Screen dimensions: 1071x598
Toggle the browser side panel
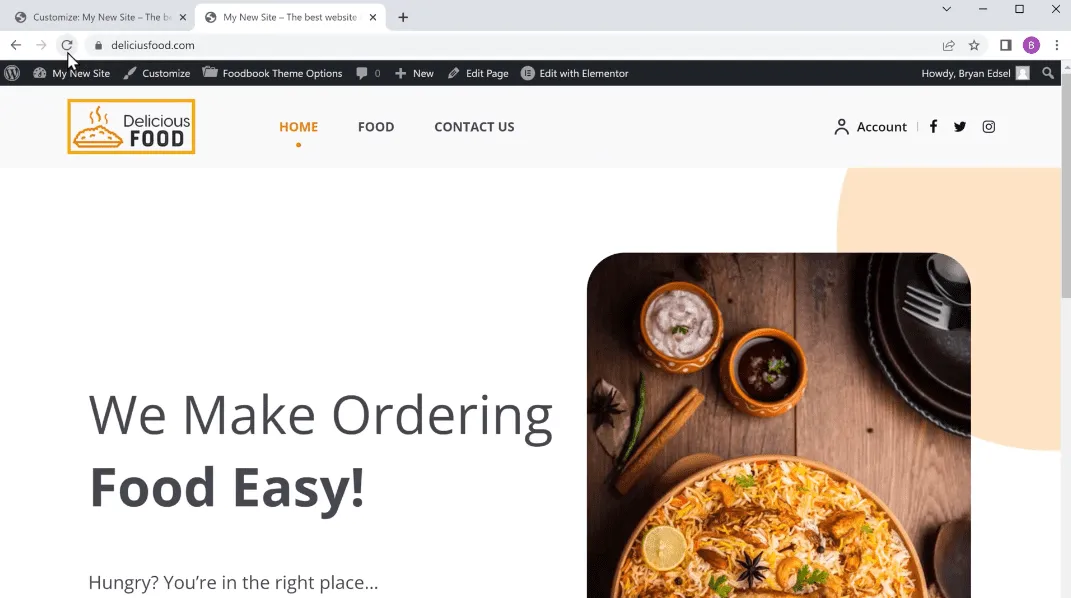1005,45
